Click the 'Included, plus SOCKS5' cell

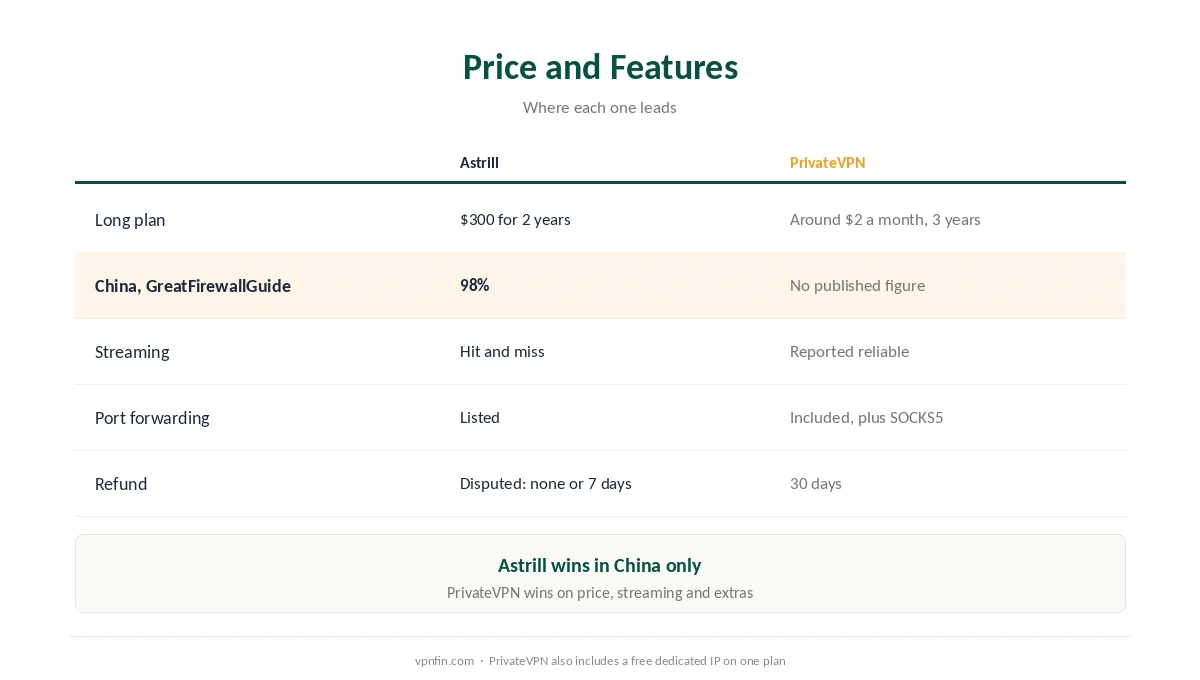pos(866,417)
